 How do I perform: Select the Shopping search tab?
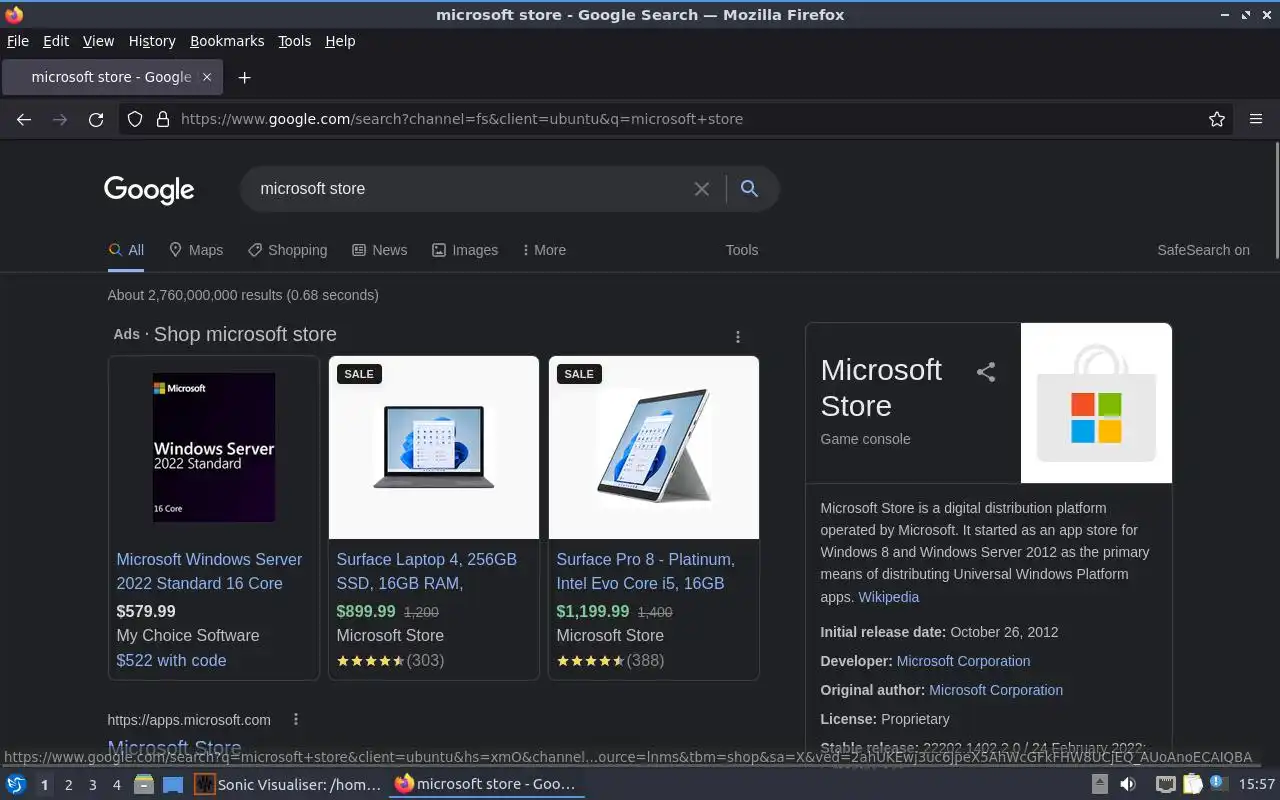click(x=288, y=250)
